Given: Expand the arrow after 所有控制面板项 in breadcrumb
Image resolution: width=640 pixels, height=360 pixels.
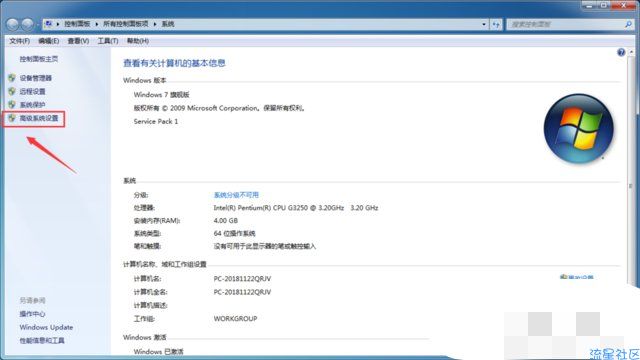Looking at the screenshot, I should pos(155,24).
